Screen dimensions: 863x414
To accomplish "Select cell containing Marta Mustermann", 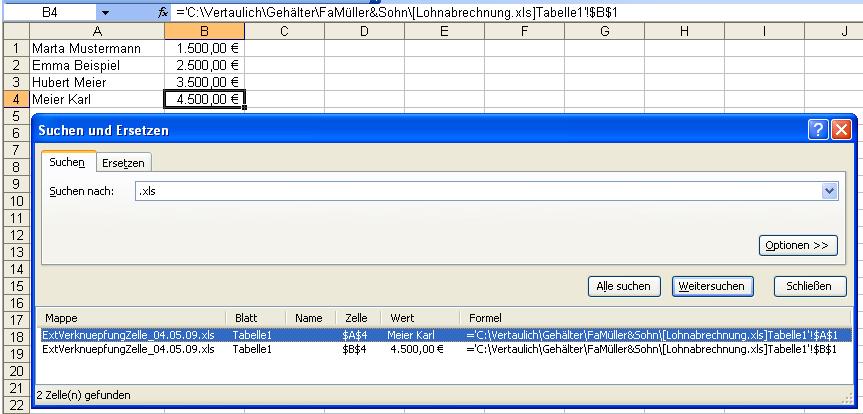I will click(96, 48).
